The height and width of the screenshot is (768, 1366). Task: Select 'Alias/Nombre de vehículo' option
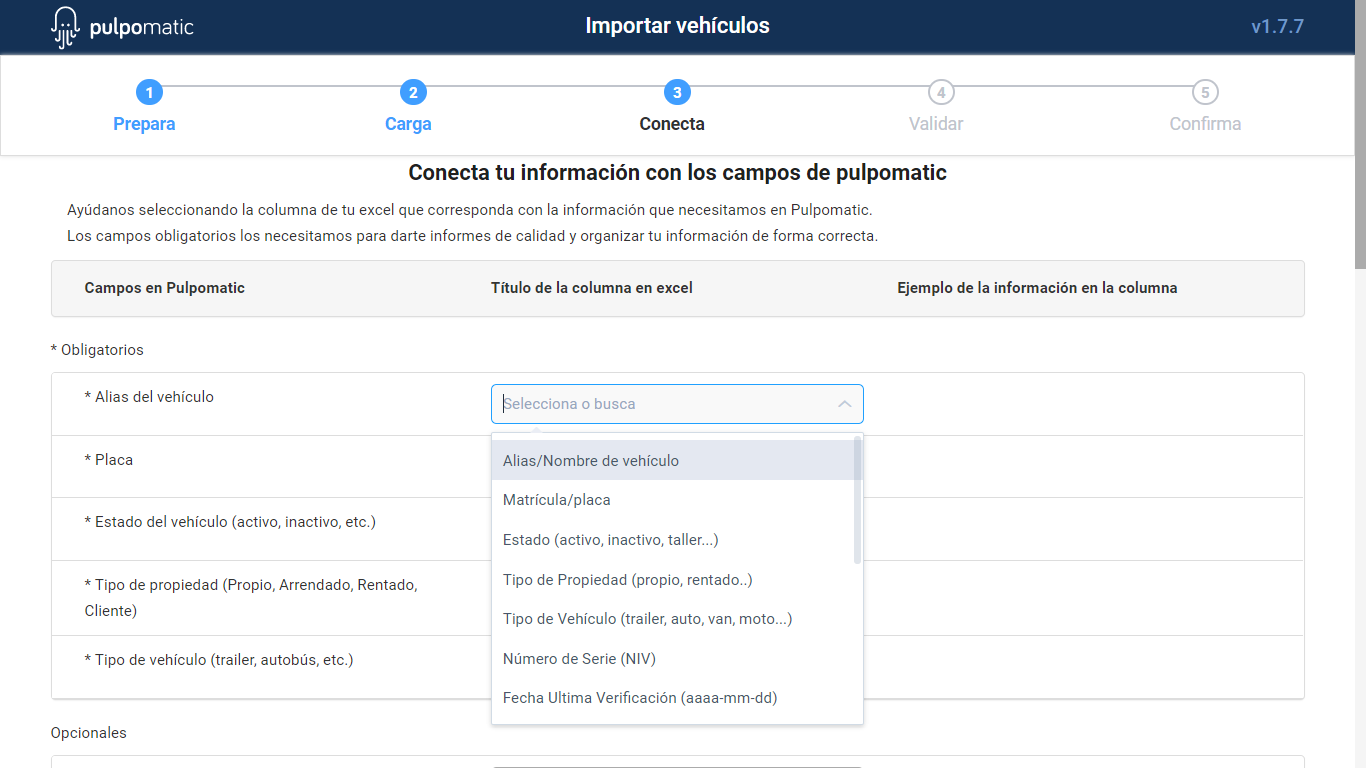pos(591,461)
